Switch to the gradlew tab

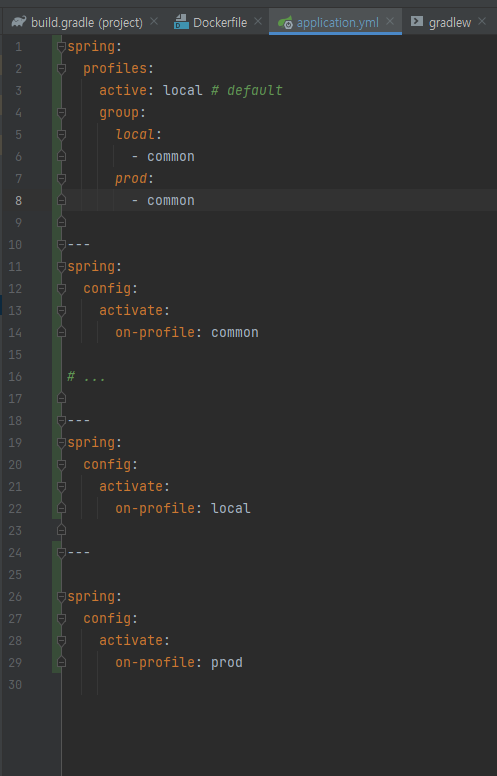449,22
